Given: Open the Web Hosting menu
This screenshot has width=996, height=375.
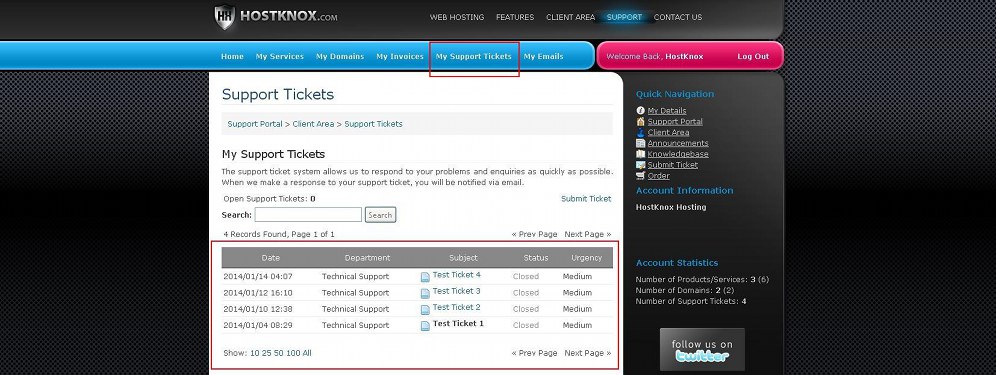Looking at the screenshot, I should pyautogui.click(x=457, y=17).
